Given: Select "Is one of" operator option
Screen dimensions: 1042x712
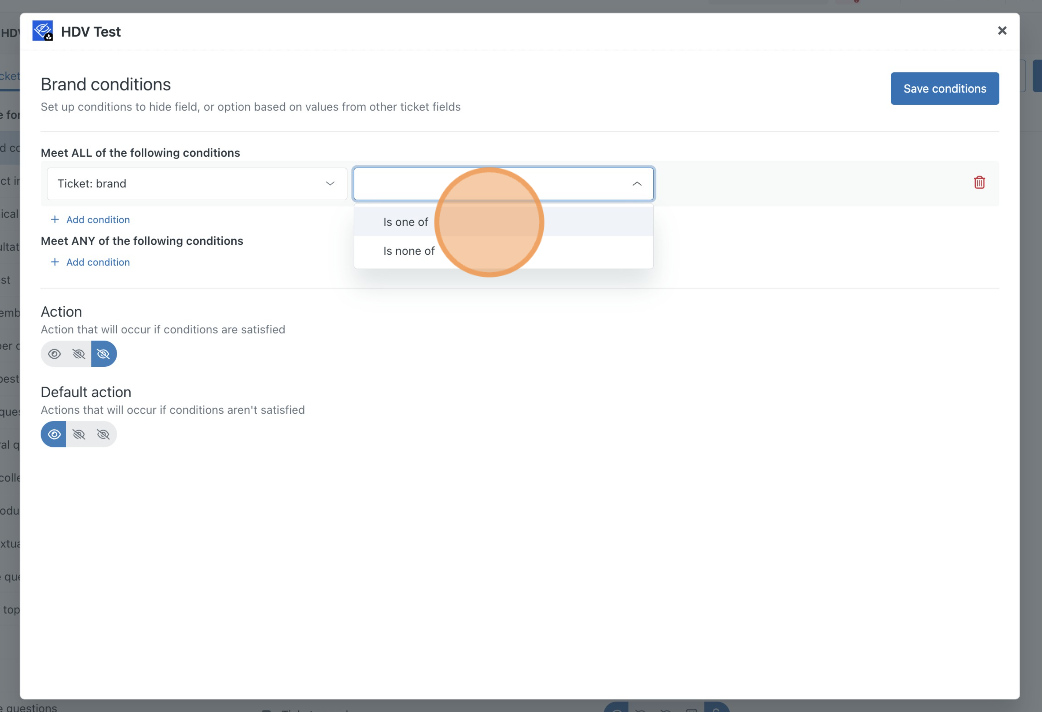Looking at the screenshot, I should click(x=406, y=222).
